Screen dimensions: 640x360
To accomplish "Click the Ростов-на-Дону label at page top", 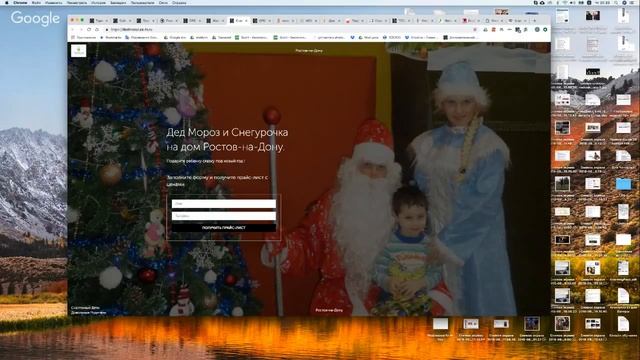I will tap(309, 51).
